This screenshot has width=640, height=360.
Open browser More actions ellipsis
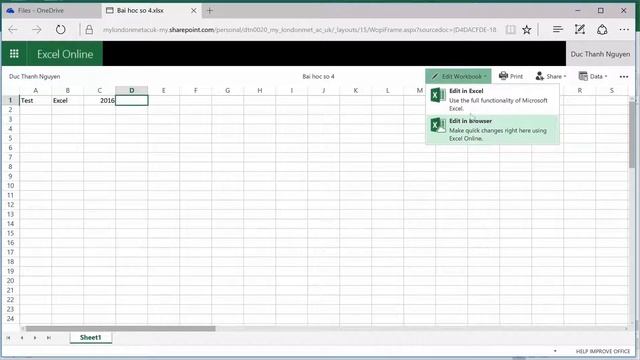(624, 29)
